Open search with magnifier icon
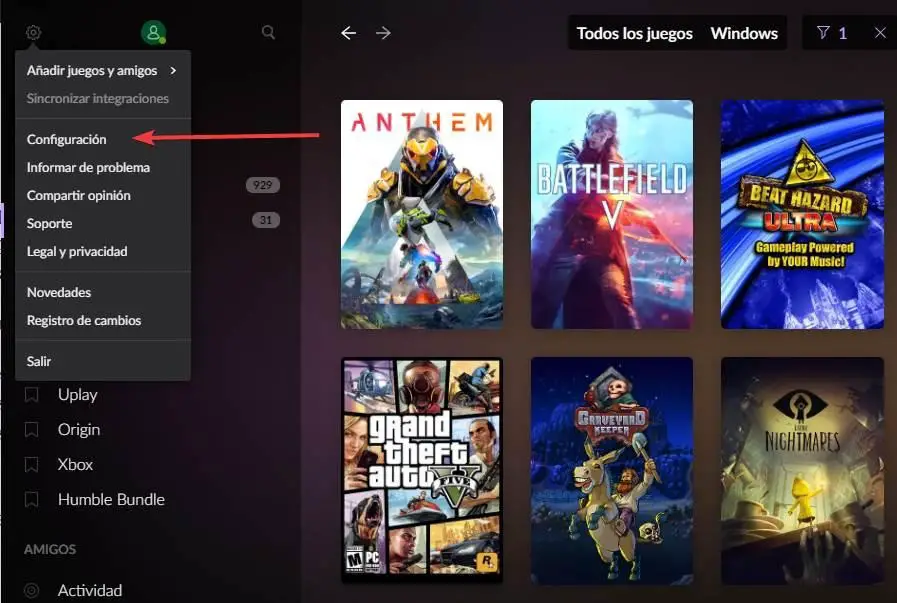 (268, 32)
